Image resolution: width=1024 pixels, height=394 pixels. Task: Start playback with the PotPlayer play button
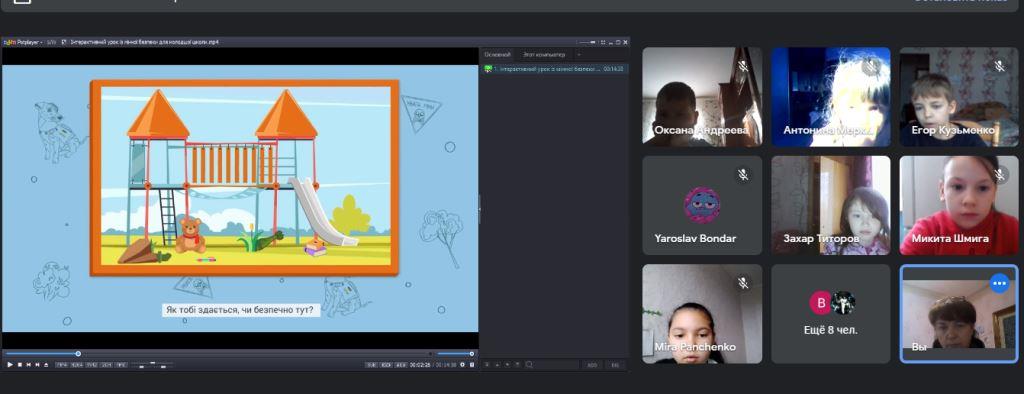10,365
